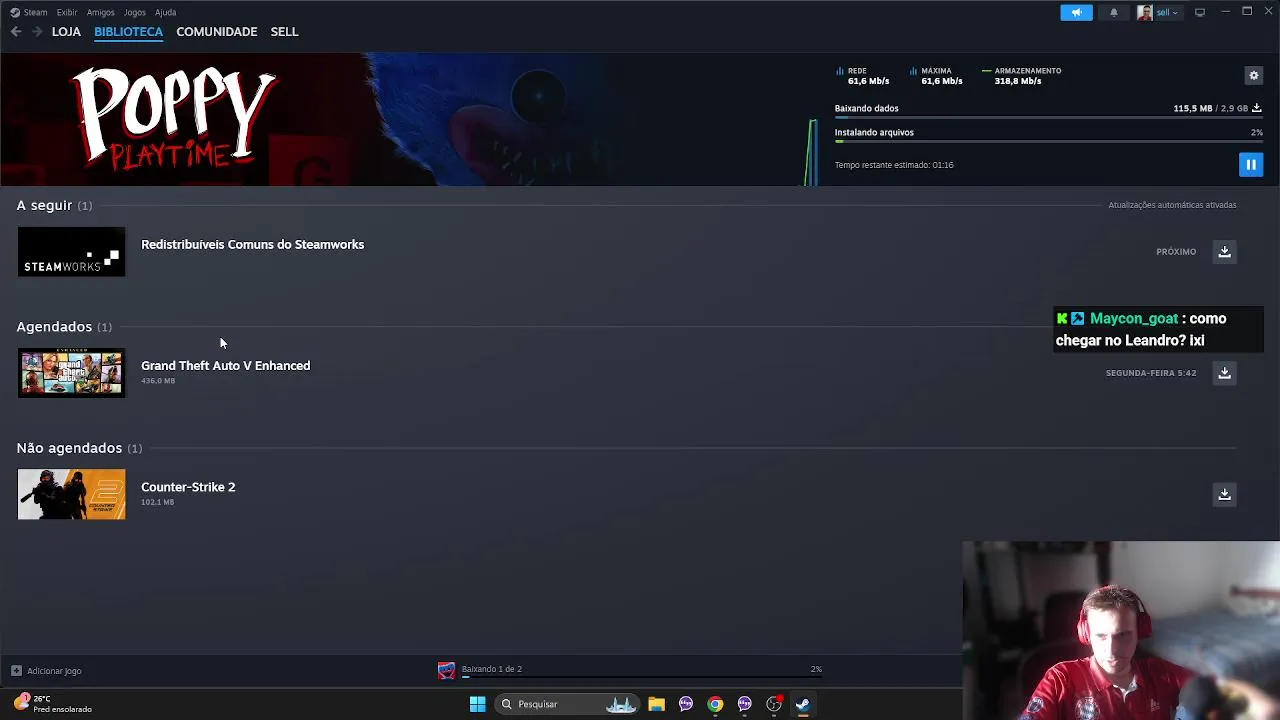1280x720 pixels.
Task: Click the Adicionar jogo button
Action: point(46,671)
